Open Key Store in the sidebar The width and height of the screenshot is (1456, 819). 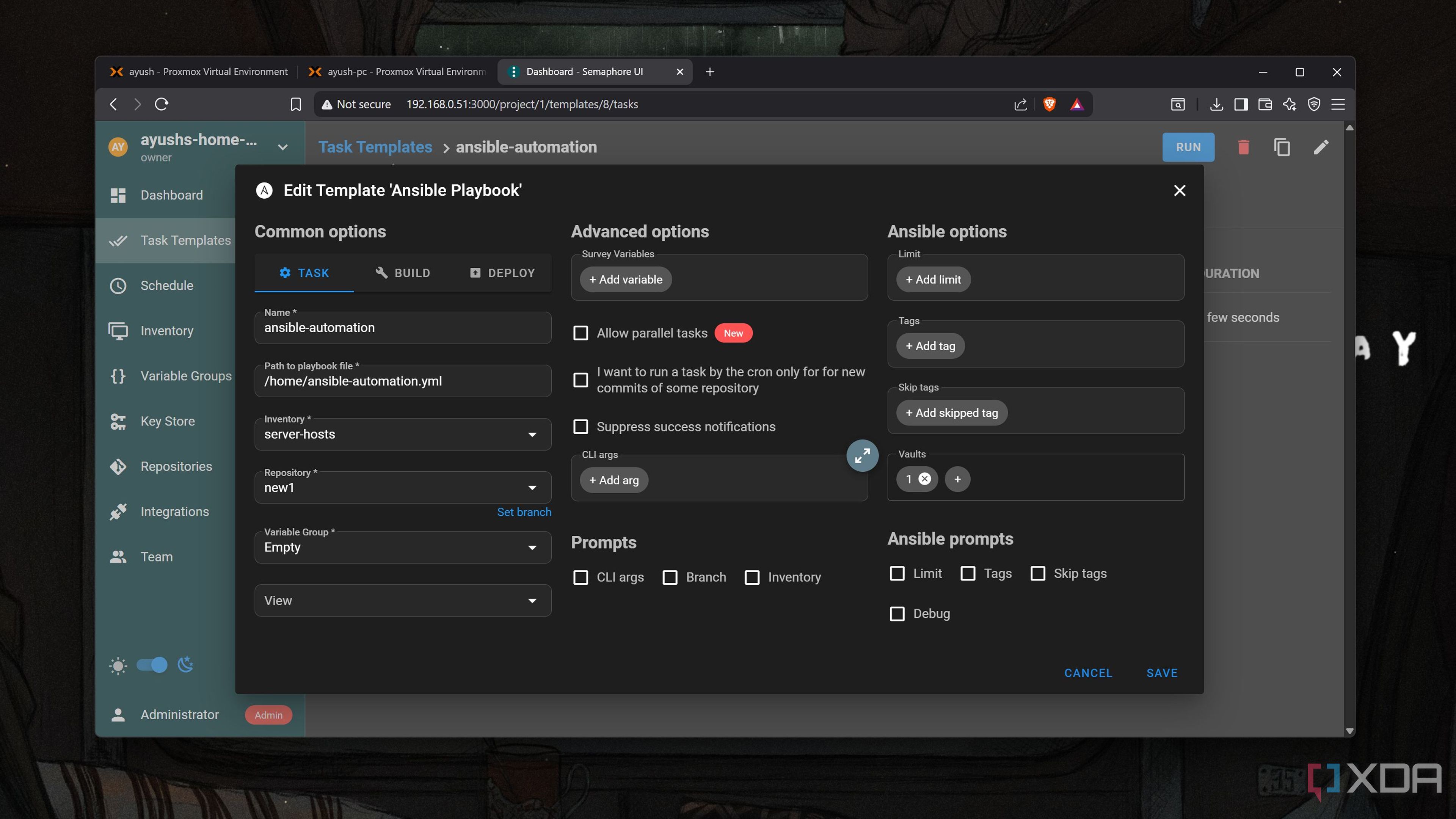165,421
